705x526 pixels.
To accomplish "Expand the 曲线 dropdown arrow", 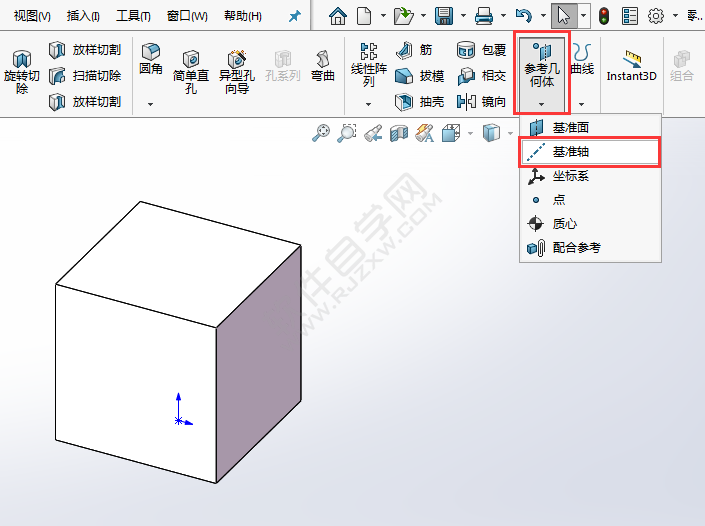I will 582,104.
